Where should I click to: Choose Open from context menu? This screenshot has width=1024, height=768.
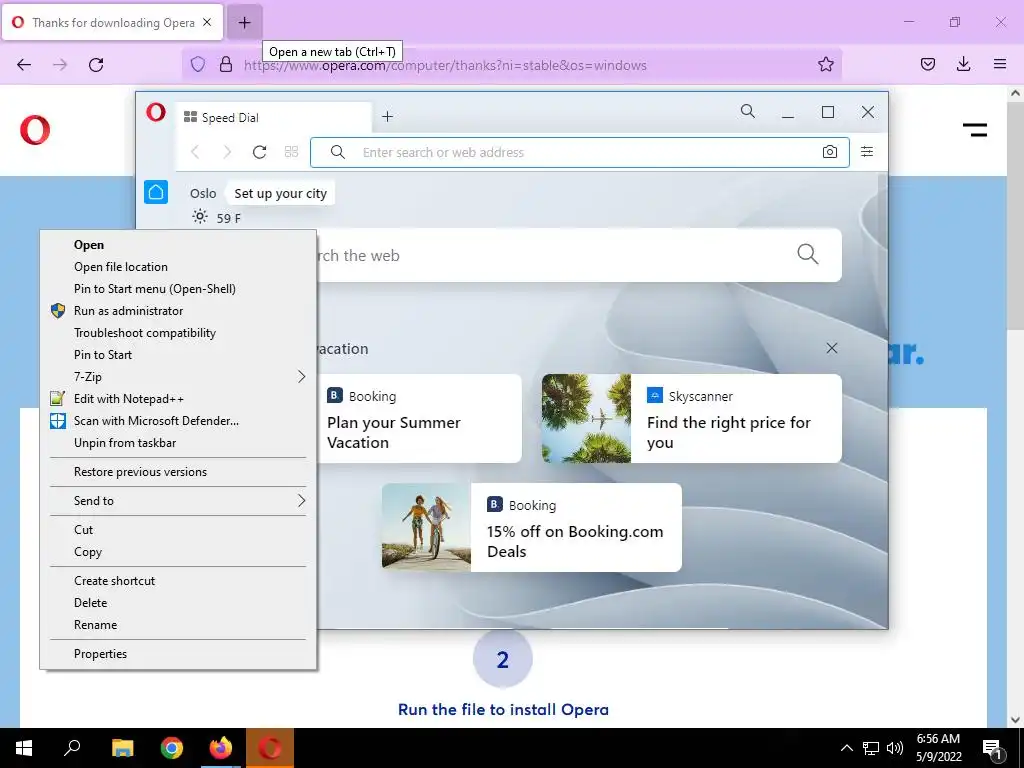coord(178,245)
